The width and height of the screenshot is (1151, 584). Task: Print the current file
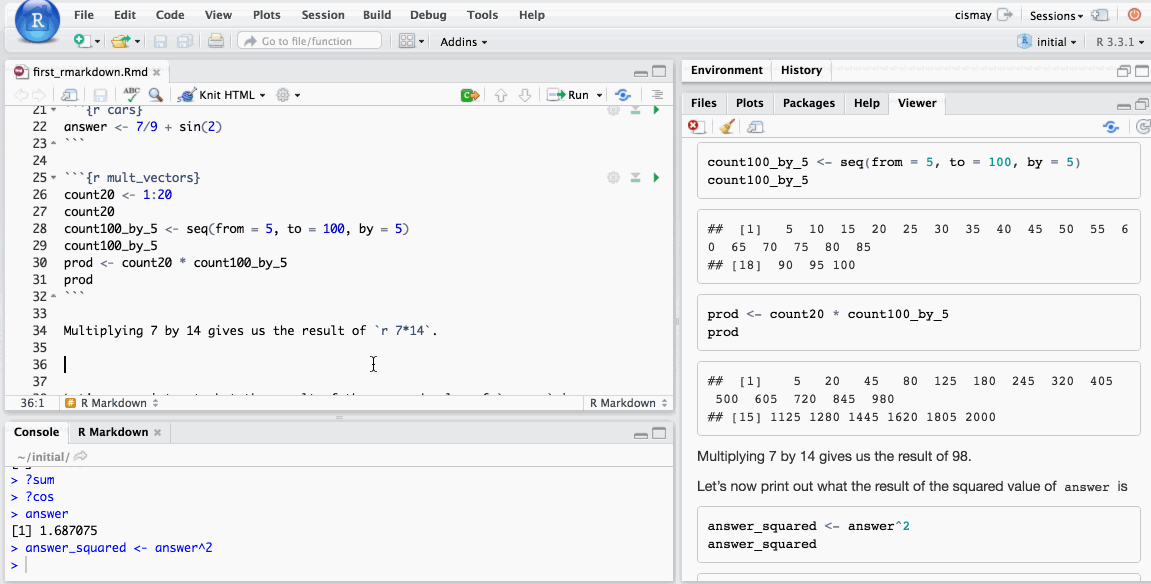coord(215,41)
